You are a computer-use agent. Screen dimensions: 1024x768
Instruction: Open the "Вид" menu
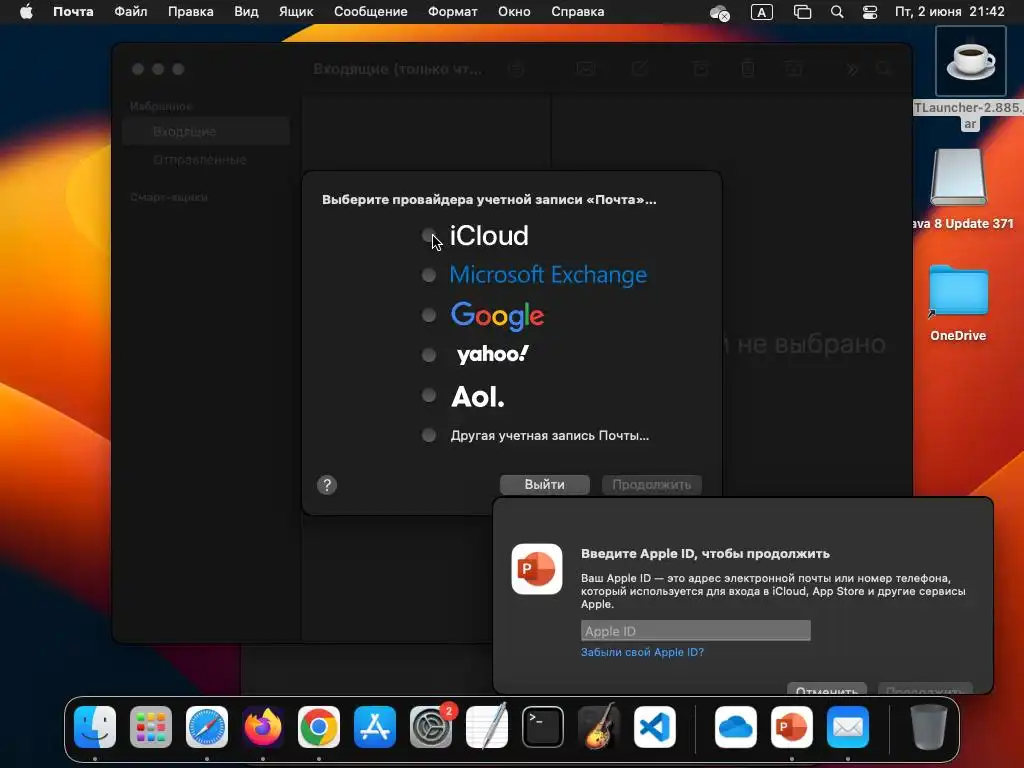[x=246, y=12]
